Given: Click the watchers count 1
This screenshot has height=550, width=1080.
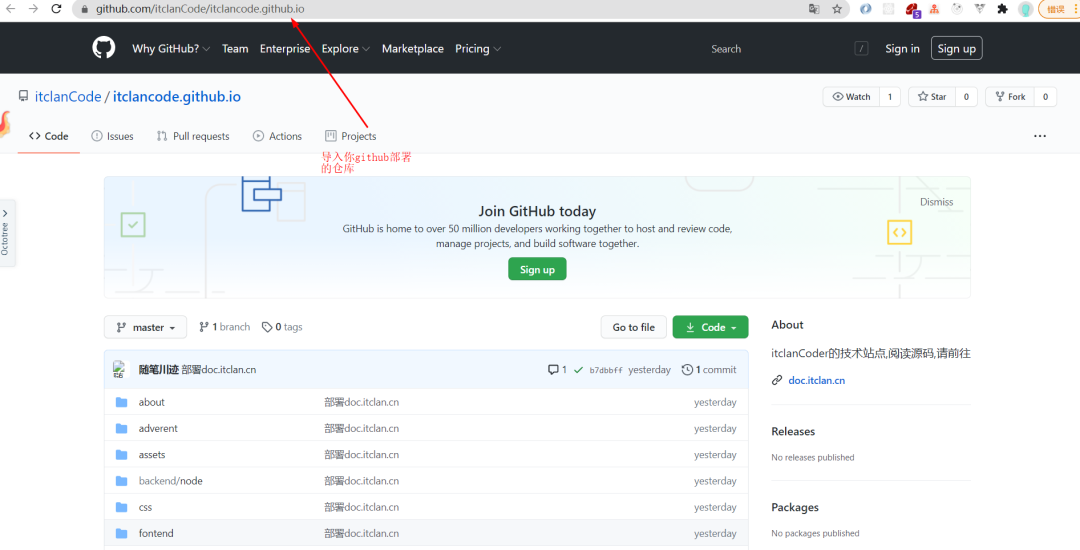Looking at the screenshot, I should pos(890,96).
